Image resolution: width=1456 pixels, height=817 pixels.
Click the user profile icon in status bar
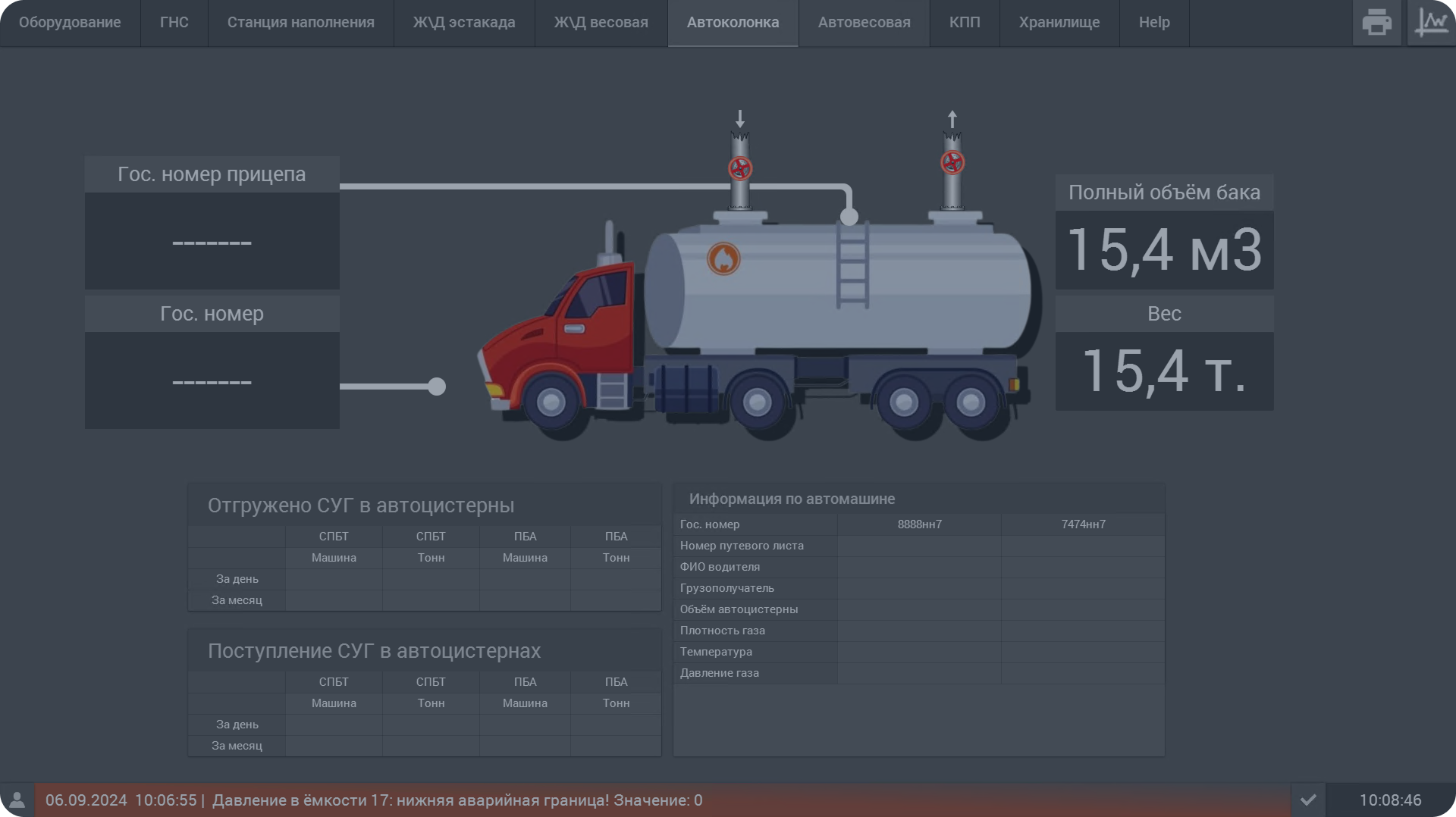pyautogui.click(x=17, y=800)
